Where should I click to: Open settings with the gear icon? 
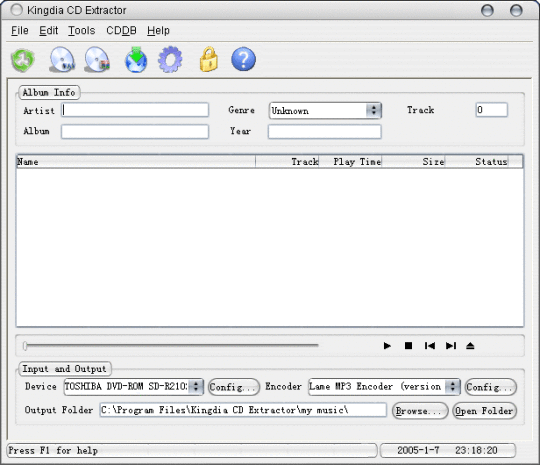pos(170,59)
